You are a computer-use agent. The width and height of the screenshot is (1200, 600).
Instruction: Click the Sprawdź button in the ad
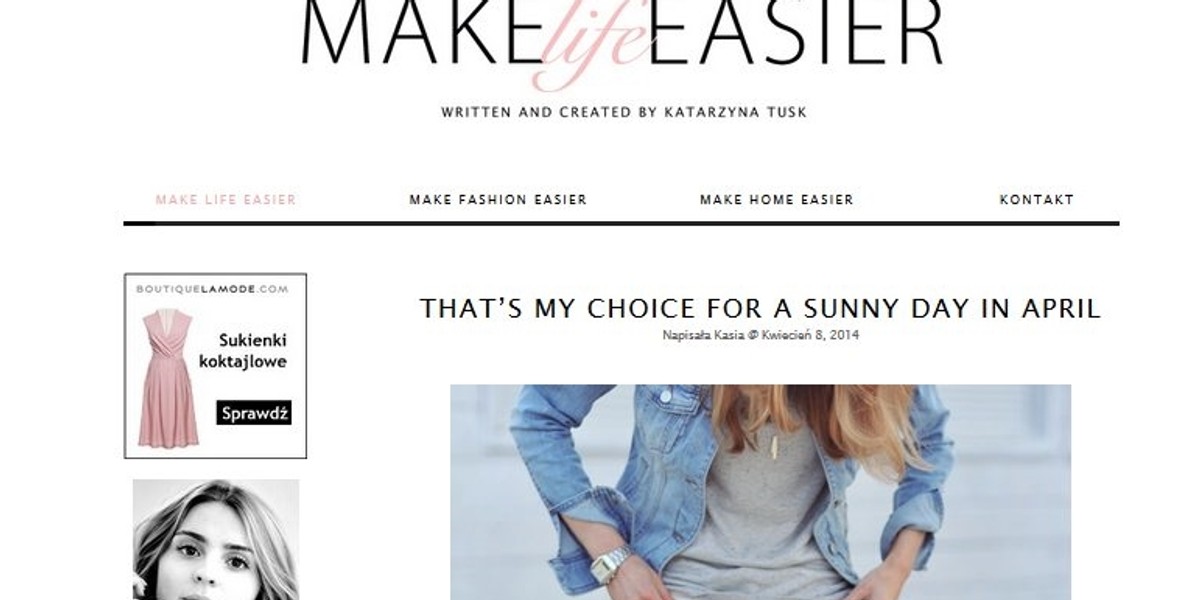(254, 412)
